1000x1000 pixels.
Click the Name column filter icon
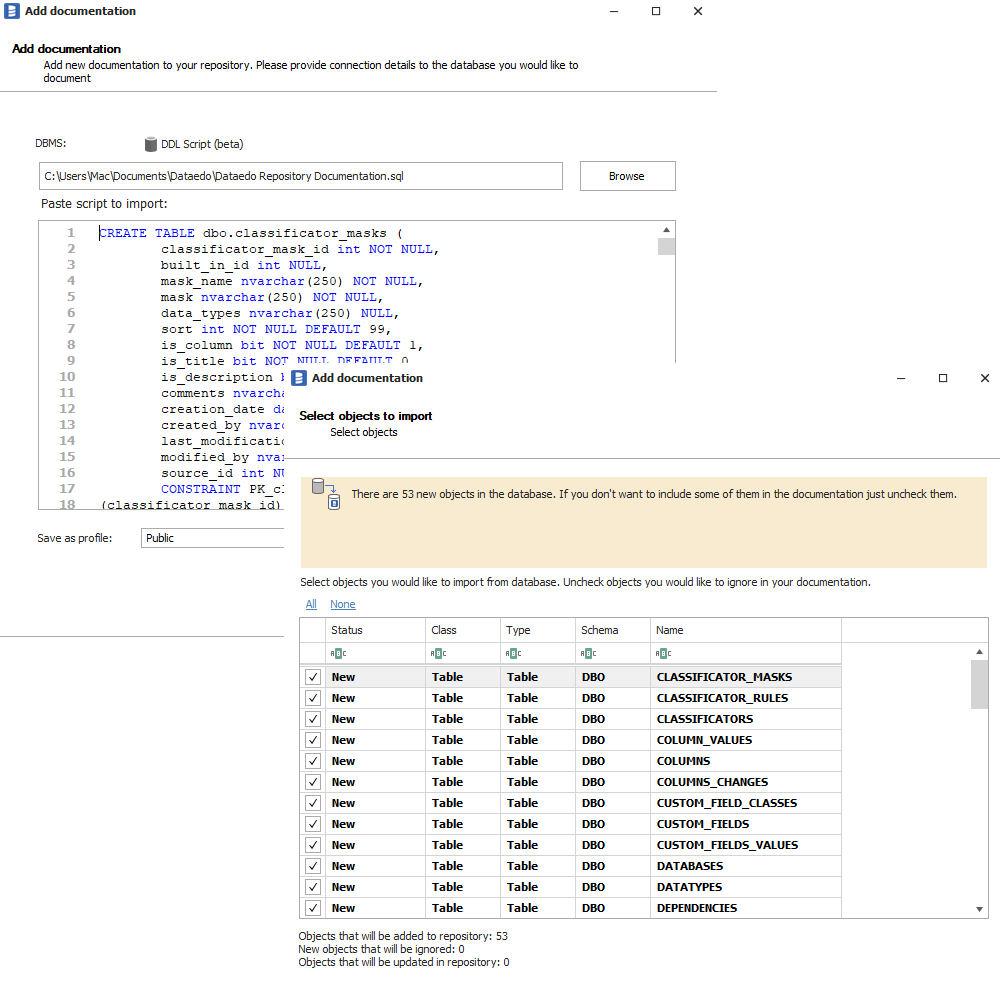663,654
